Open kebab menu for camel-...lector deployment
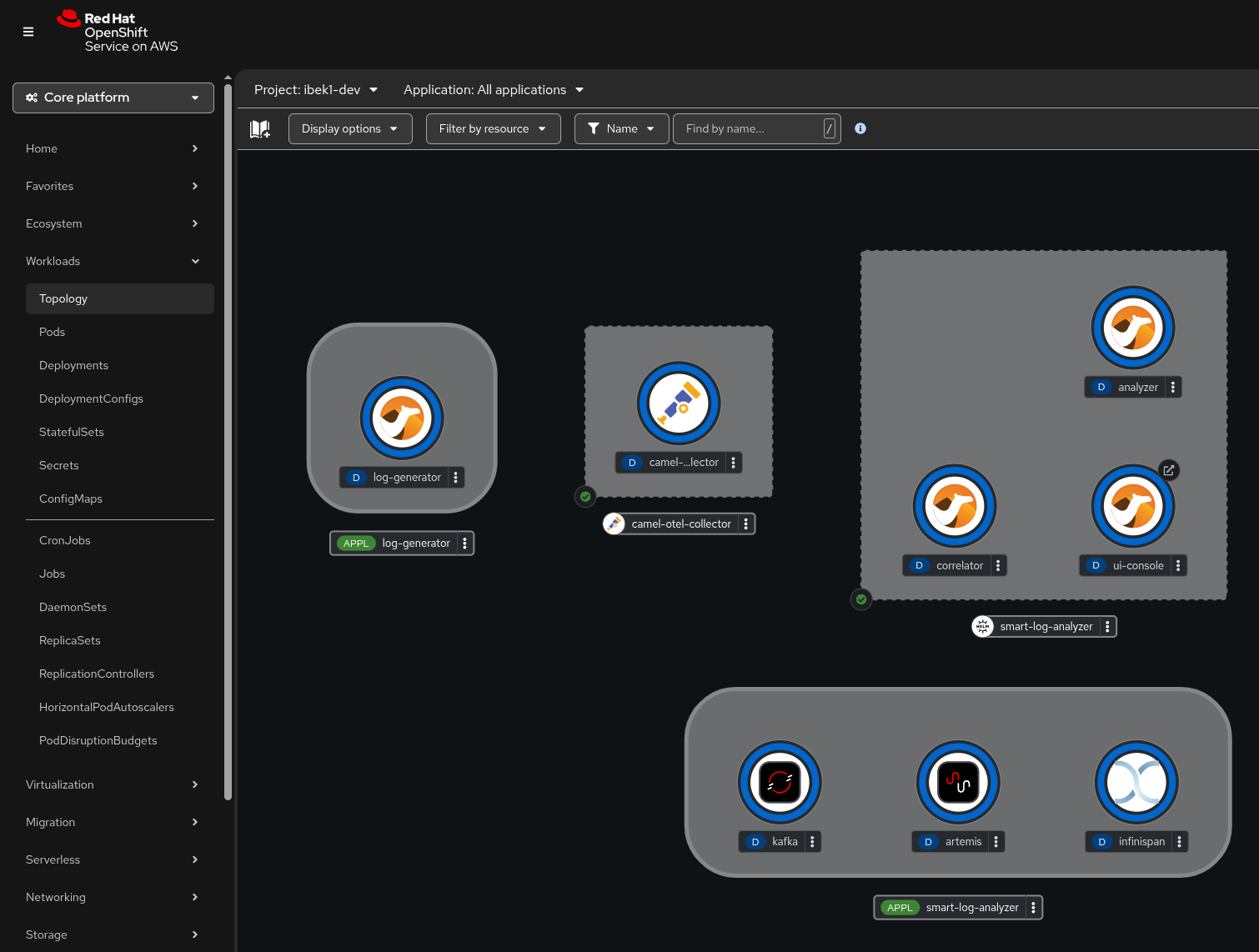1259x952 pixels. point(733,463)
